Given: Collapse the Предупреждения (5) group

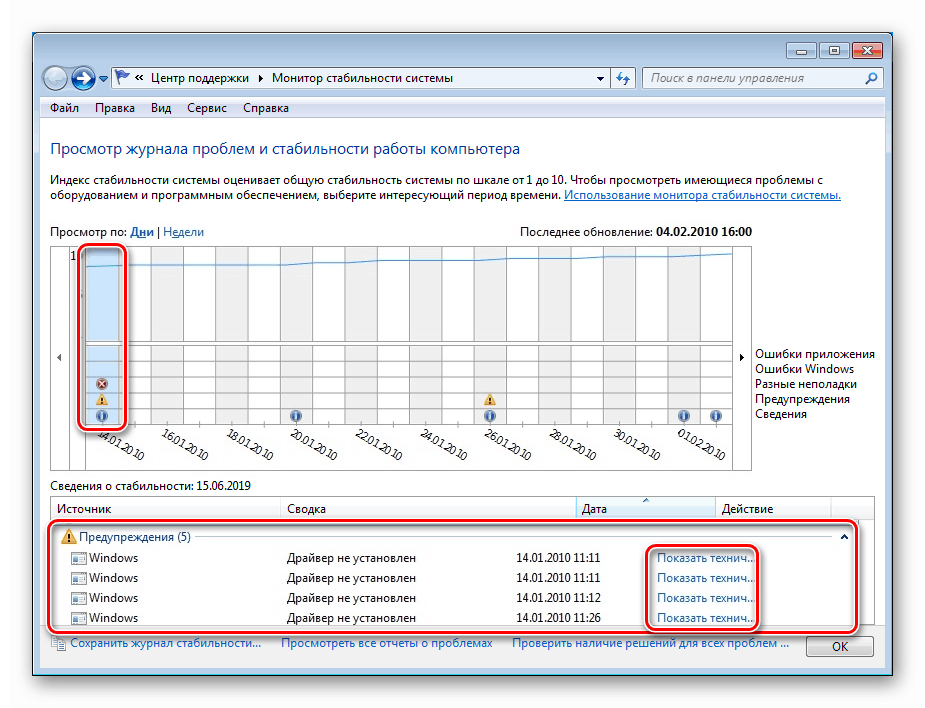Looking at the screenshot, I should (x=844, y=537).
